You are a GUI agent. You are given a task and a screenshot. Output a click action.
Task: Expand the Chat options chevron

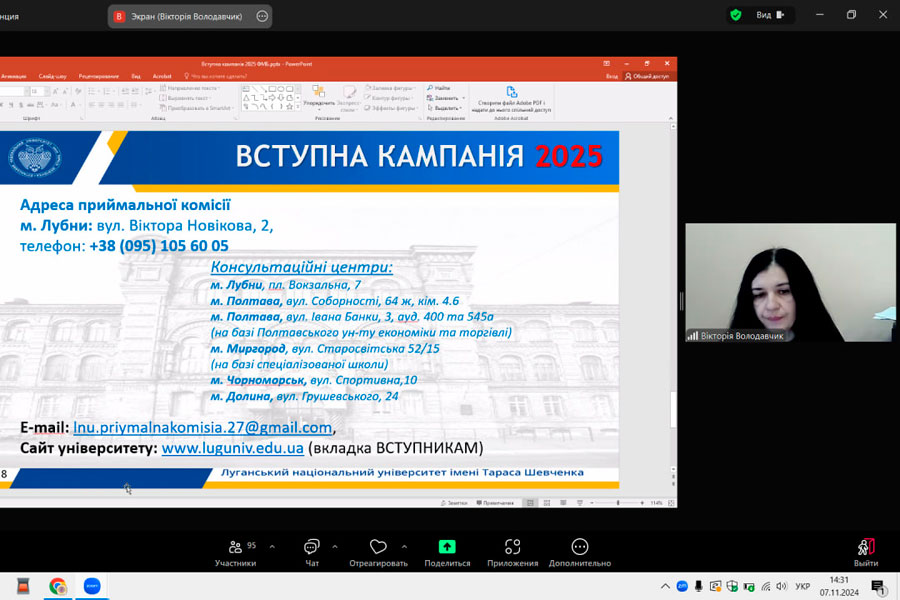334,547
